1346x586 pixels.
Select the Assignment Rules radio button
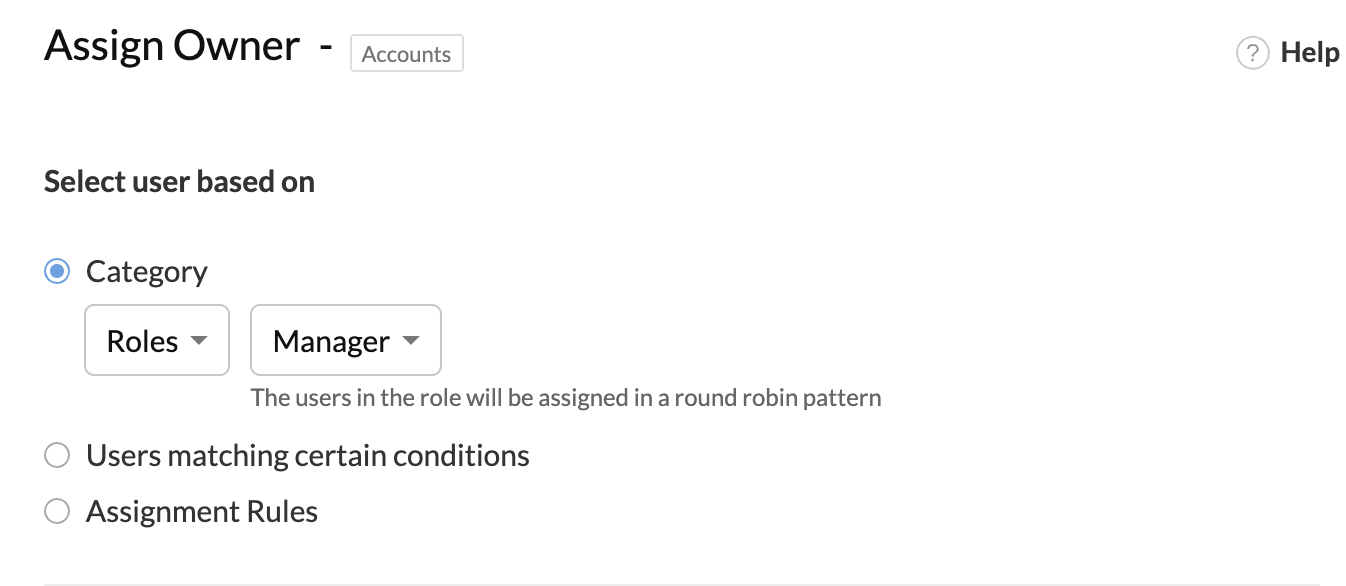coord(57,512)
